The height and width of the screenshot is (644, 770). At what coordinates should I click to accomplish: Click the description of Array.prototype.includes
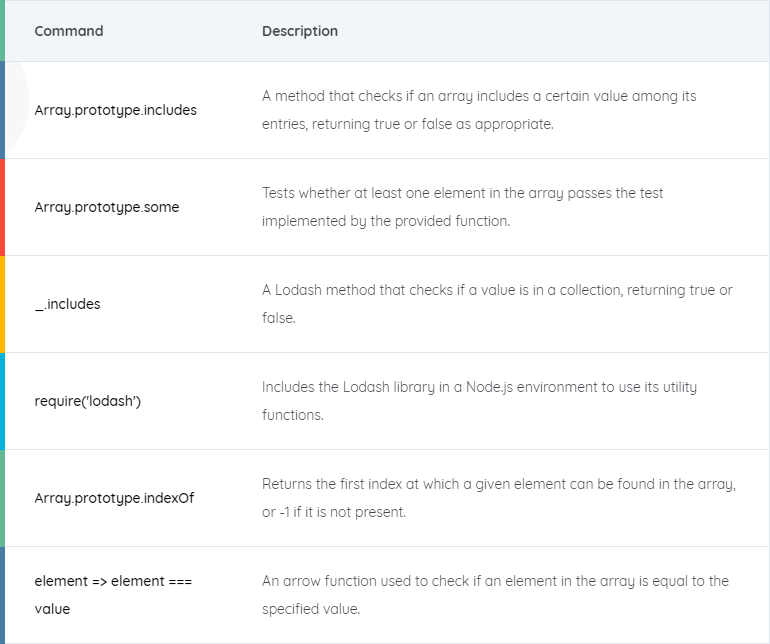click(479, 110)
